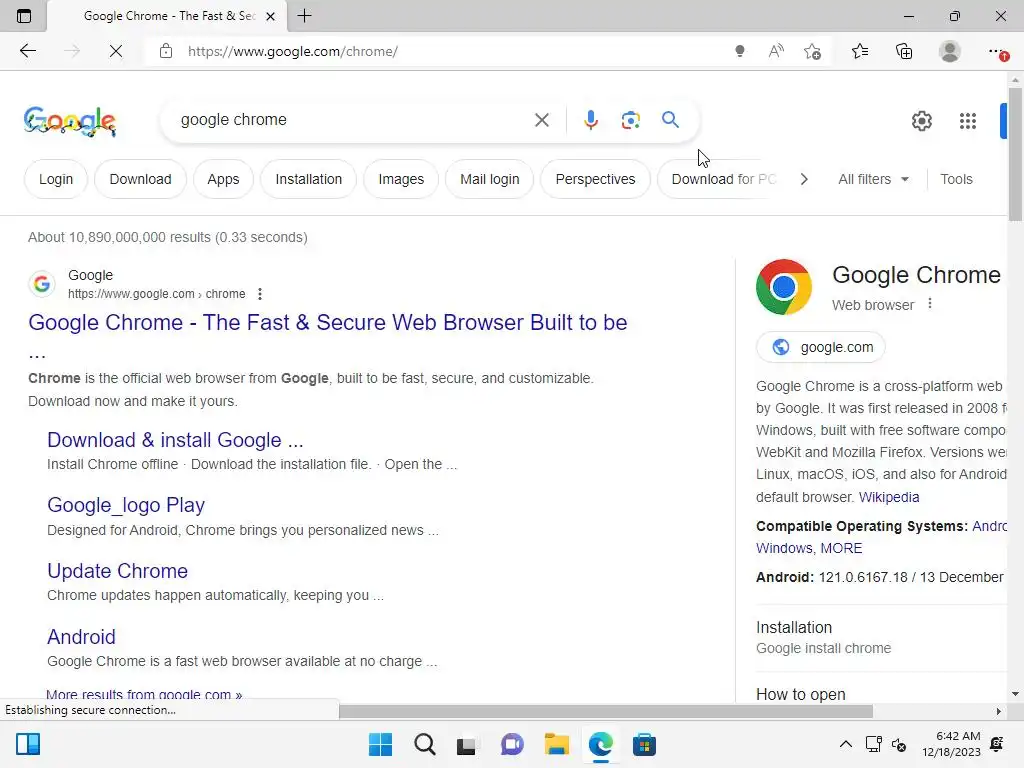1024x768 pixels.
Task: Open Edge Settings and more menu
Action: pos(997,51)
